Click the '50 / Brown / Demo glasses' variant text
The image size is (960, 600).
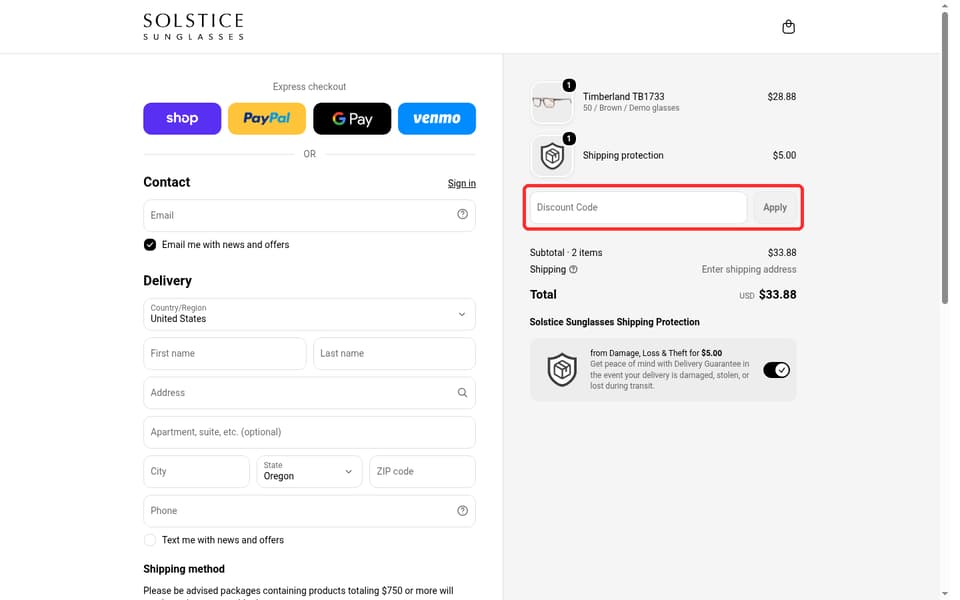631,108
